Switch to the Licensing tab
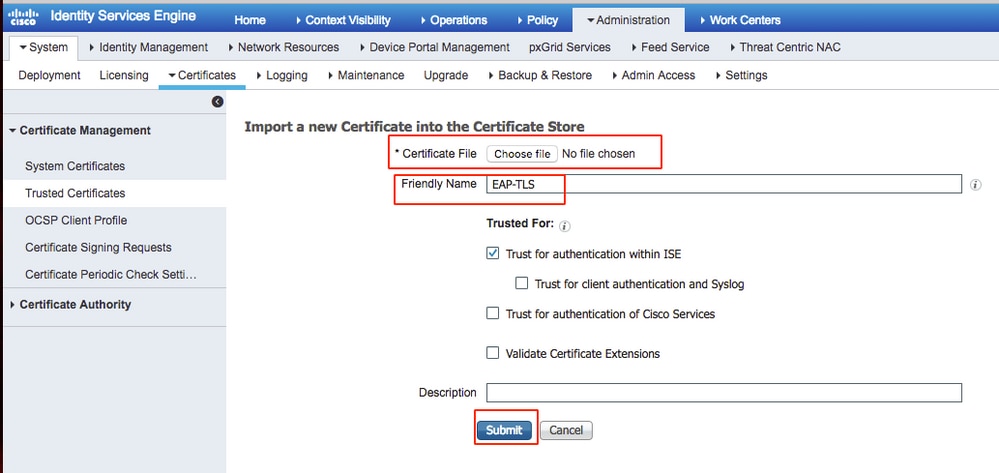The image size is (999, 473). (124, 75)
